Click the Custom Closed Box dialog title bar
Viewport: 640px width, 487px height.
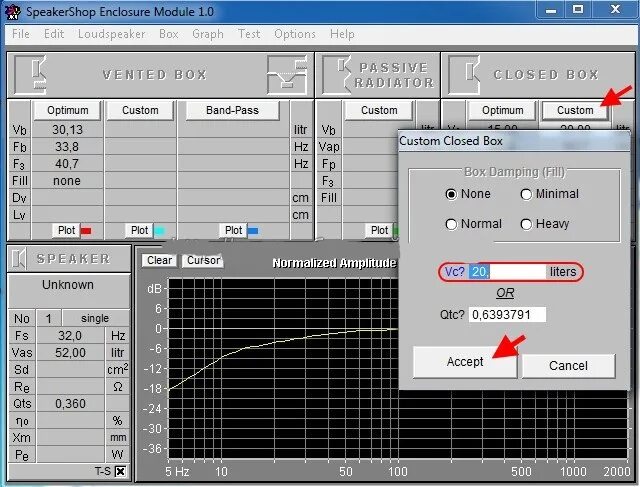tap(514, 141)
